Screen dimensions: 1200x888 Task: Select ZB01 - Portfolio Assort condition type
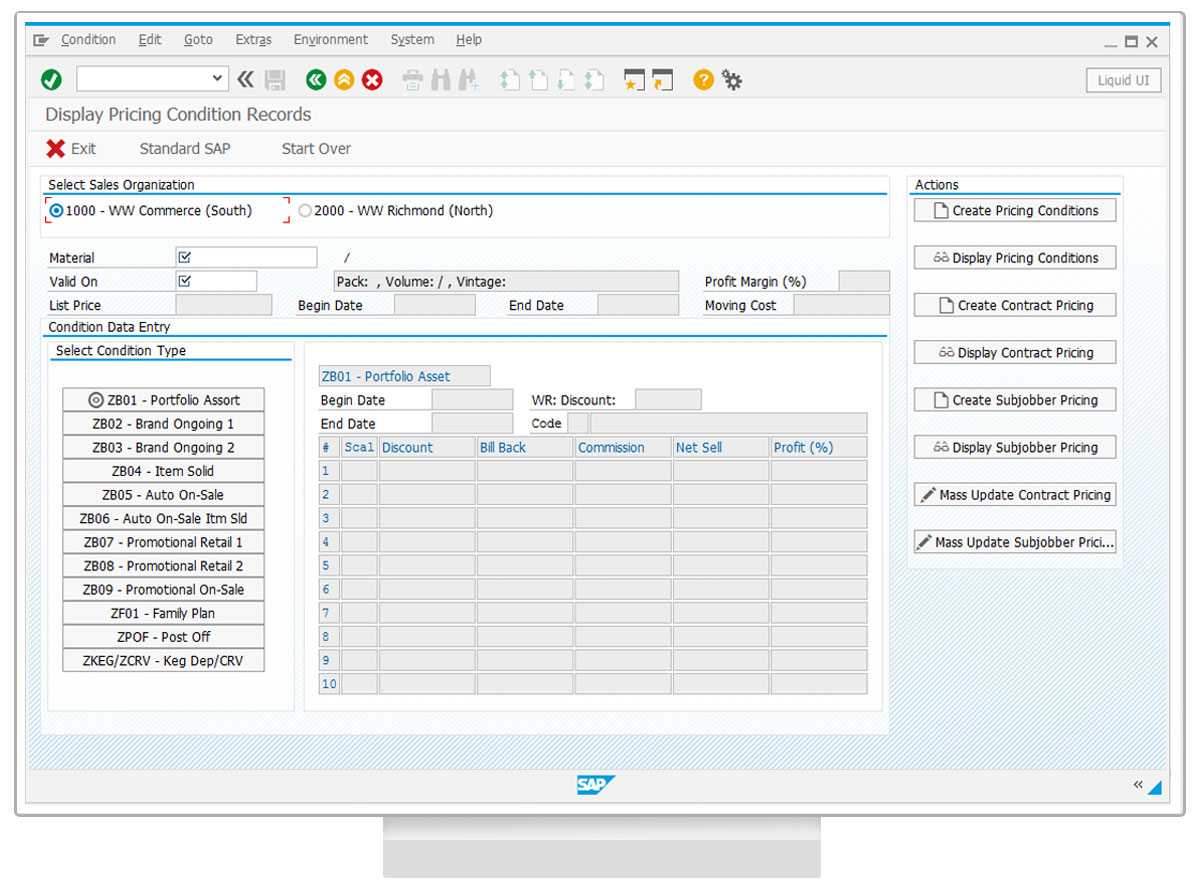coord(163,400)
